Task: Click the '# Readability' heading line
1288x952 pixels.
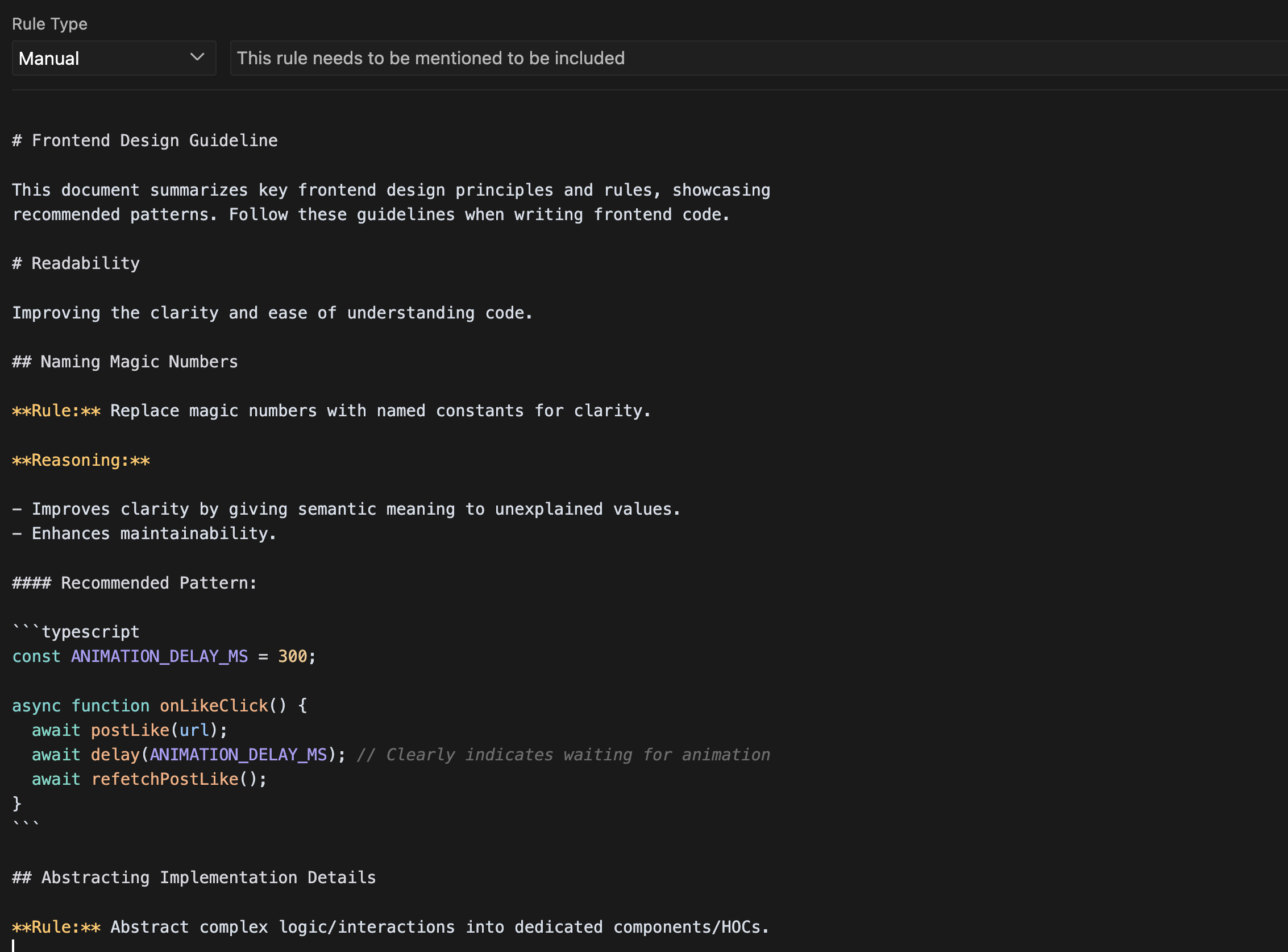Action: (x=85, y=263)
